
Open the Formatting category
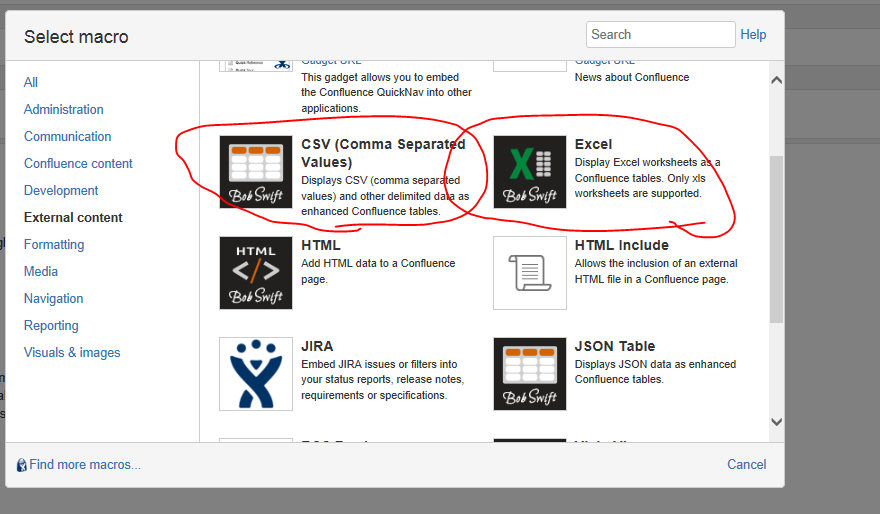(54, 245)
